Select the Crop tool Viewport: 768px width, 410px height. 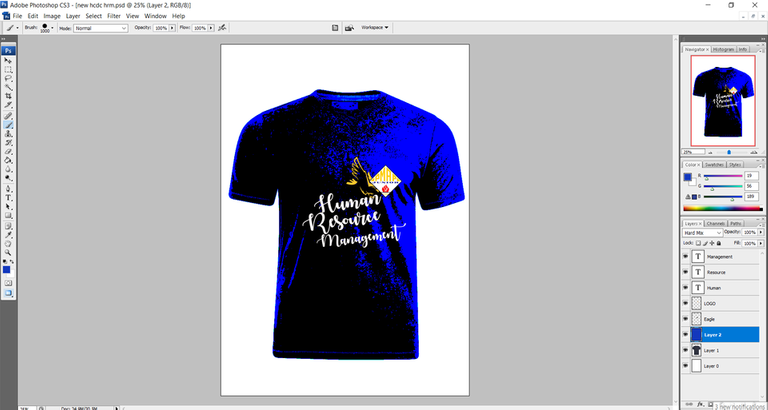[x=8, y=96]
